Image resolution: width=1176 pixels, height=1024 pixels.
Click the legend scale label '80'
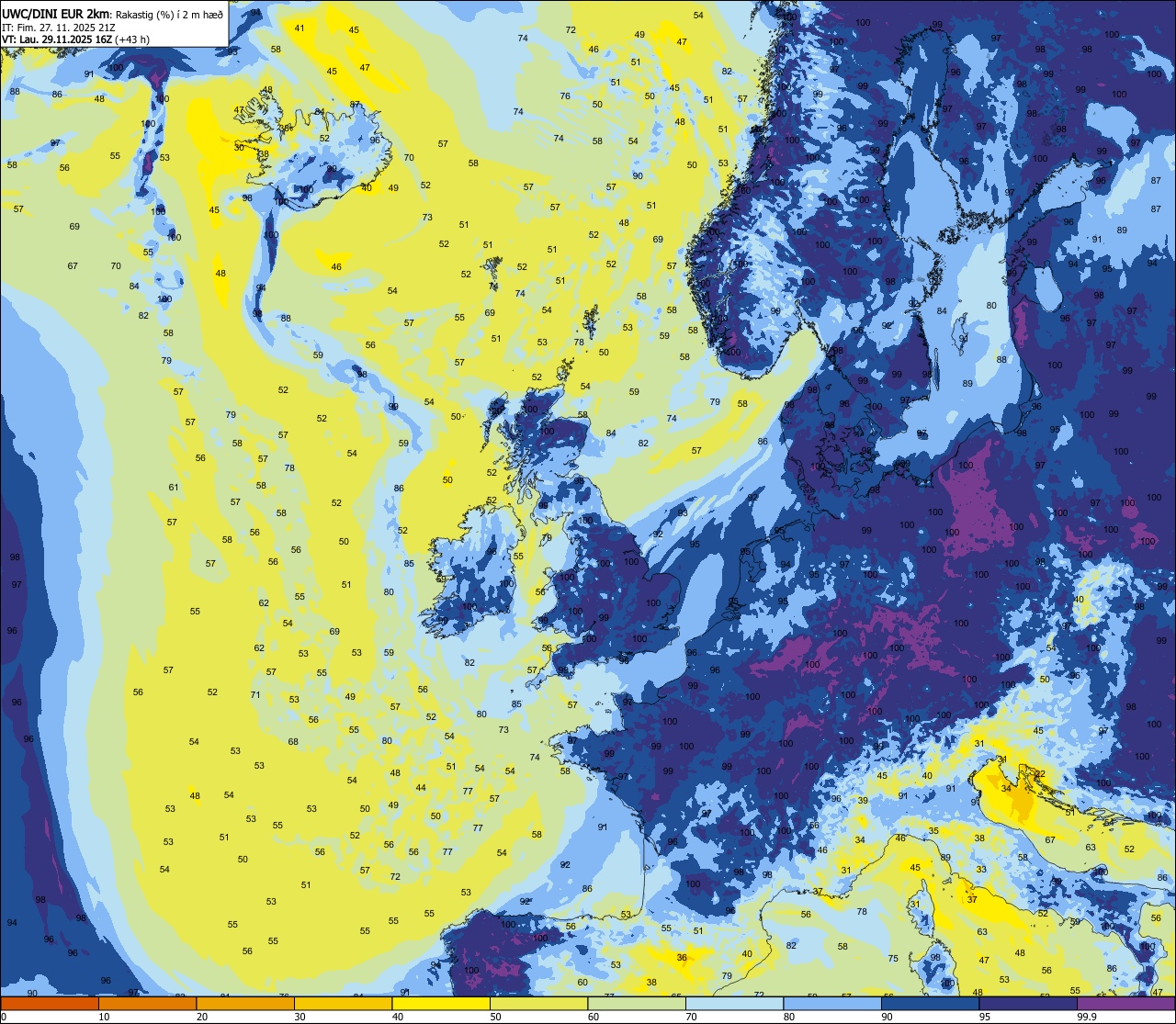click(x=789, y=1017)
